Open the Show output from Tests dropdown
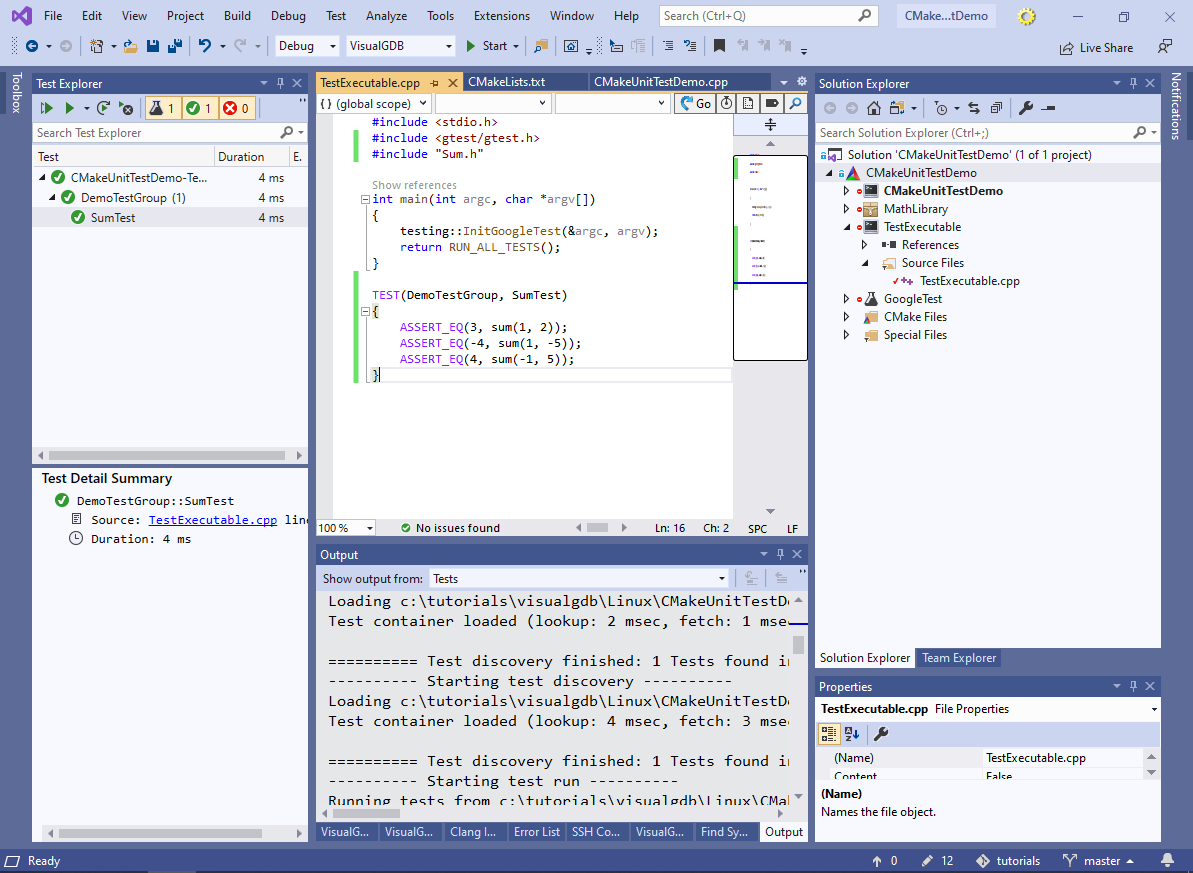The width and height of the screenshot is (1193, 873). (579, 578)
